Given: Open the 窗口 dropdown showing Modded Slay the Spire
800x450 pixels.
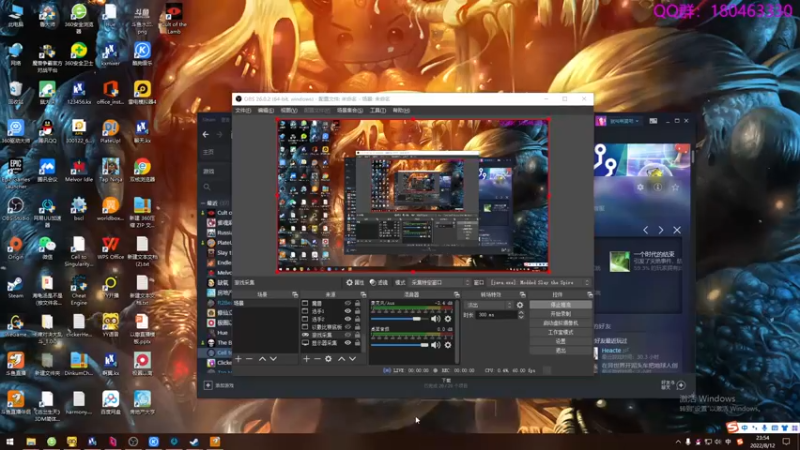Looking at the screenshot, I should click(x=540, y=282).
